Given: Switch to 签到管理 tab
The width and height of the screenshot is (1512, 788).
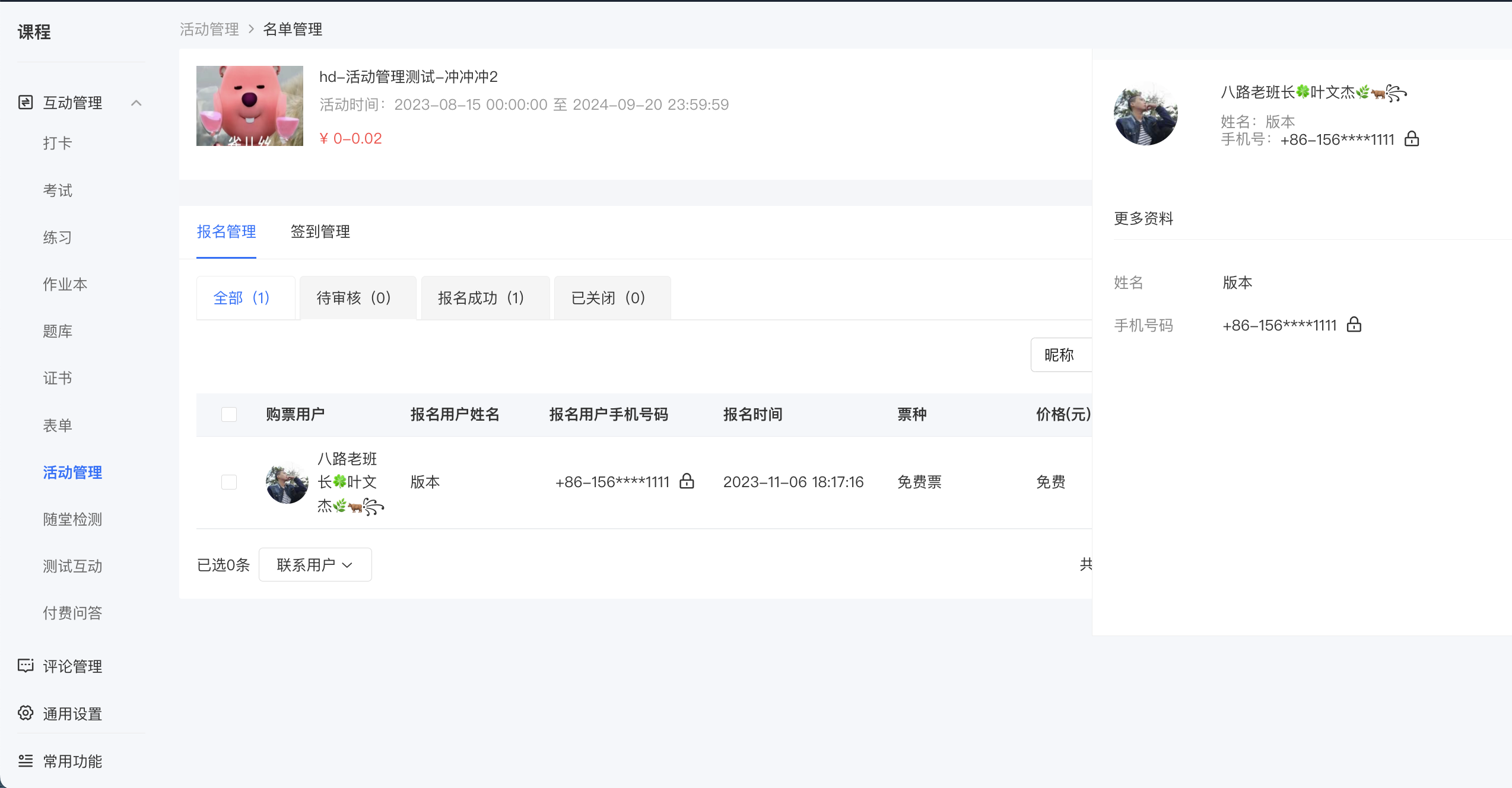Looking at the screenshot, I should pos(320,231).
